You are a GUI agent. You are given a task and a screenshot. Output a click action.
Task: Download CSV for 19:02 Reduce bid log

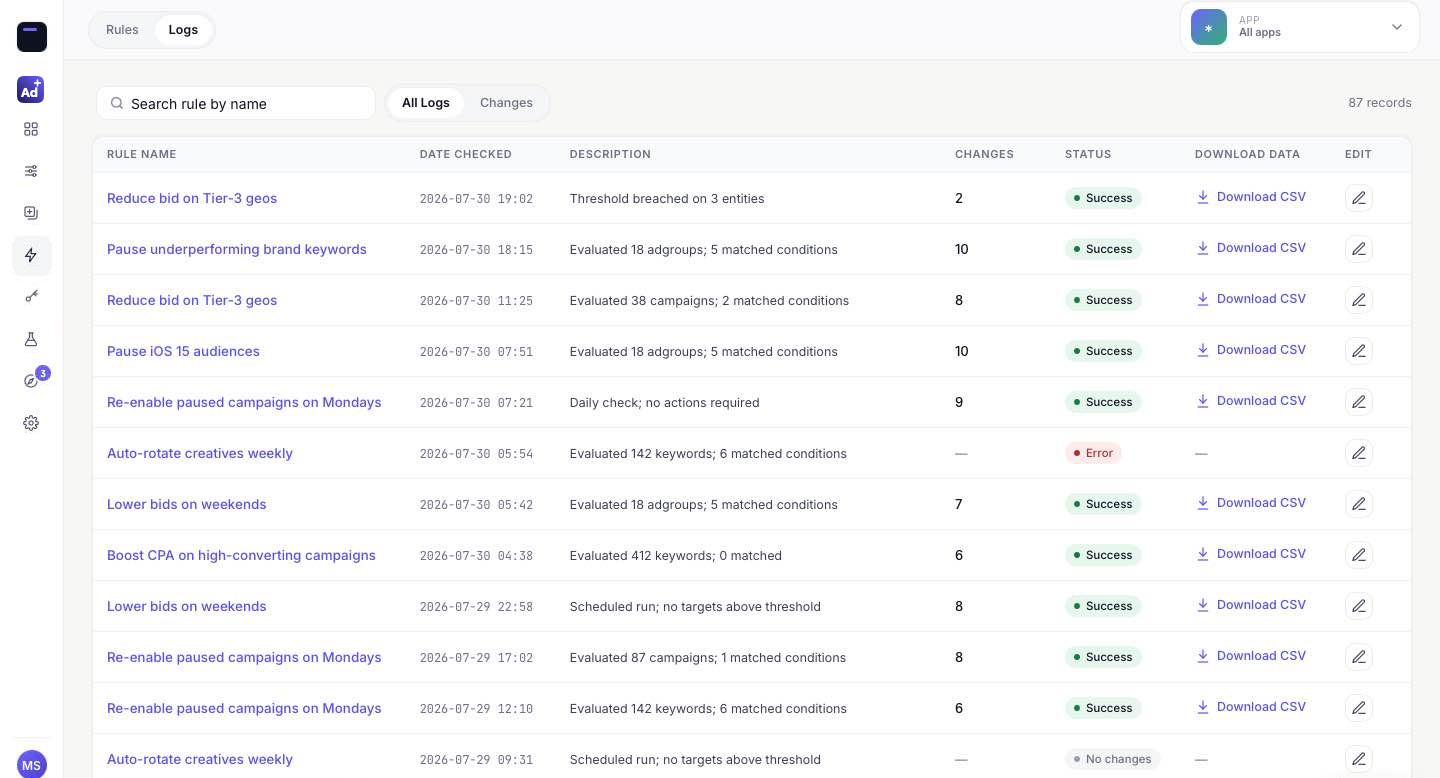1251,197
